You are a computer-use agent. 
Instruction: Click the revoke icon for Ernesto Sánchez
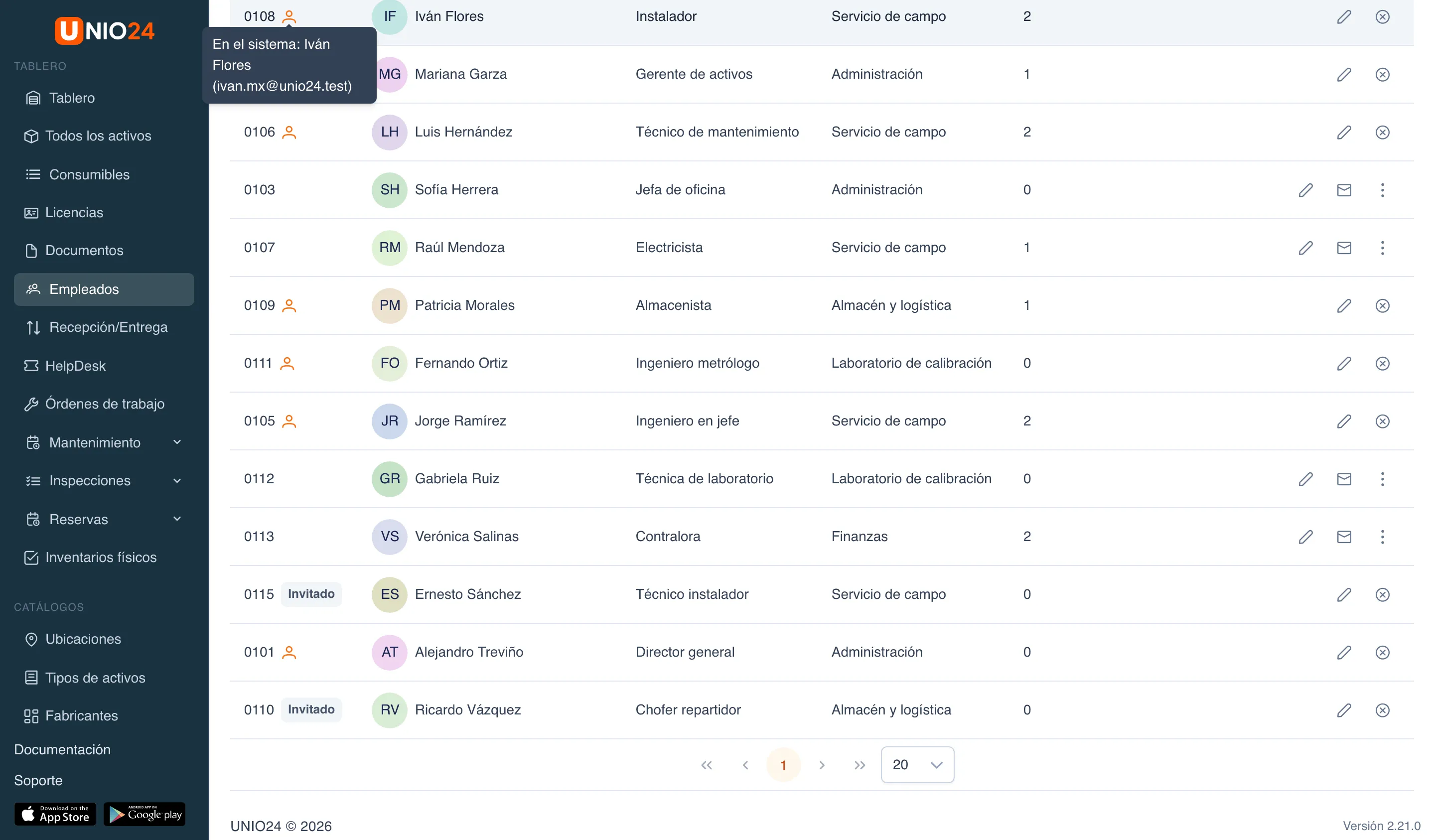pyautogui.click(x=1382, y=594)
